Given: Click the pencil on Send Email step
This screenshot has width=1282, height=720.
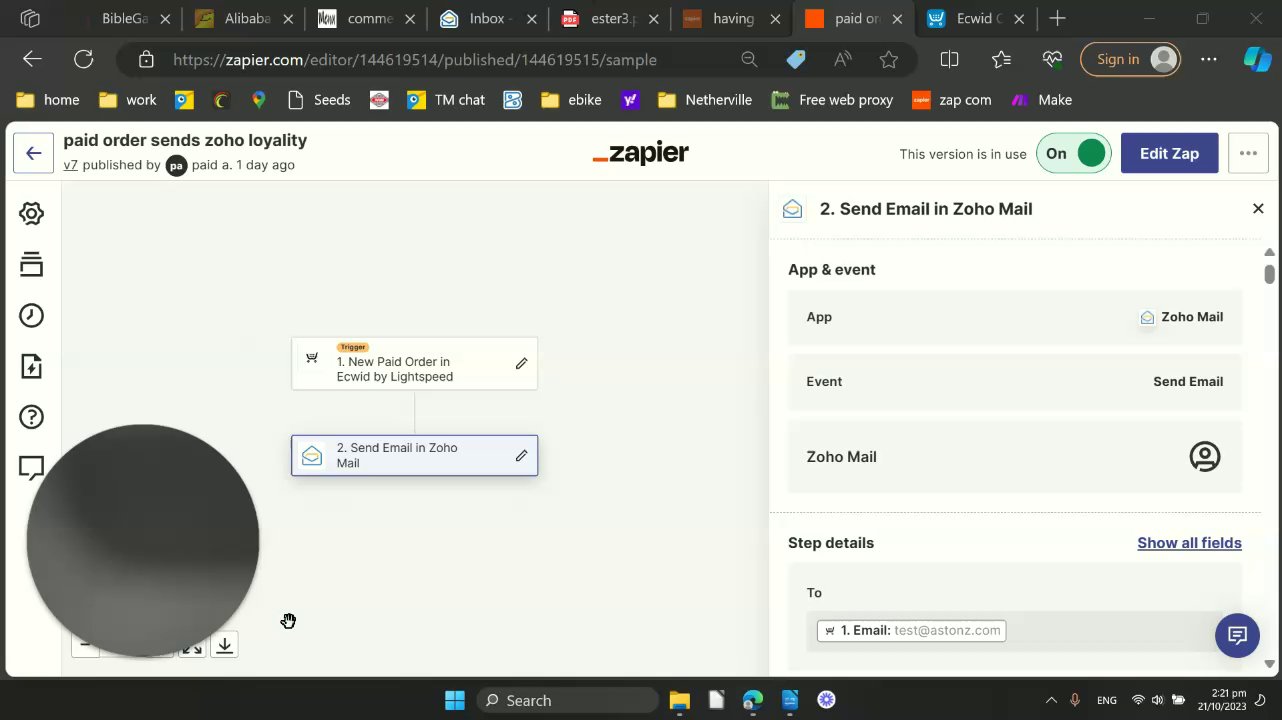Looking at the screenshot, I should coord(521,455).
